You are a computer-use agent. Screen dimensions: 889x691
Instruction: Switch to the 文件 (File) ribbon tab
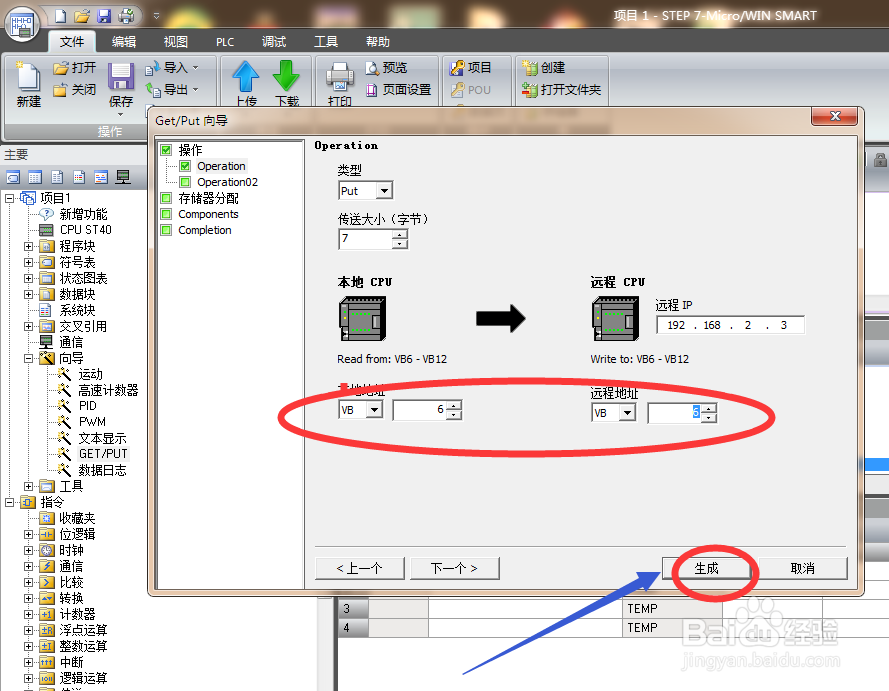tap(72, 42)
